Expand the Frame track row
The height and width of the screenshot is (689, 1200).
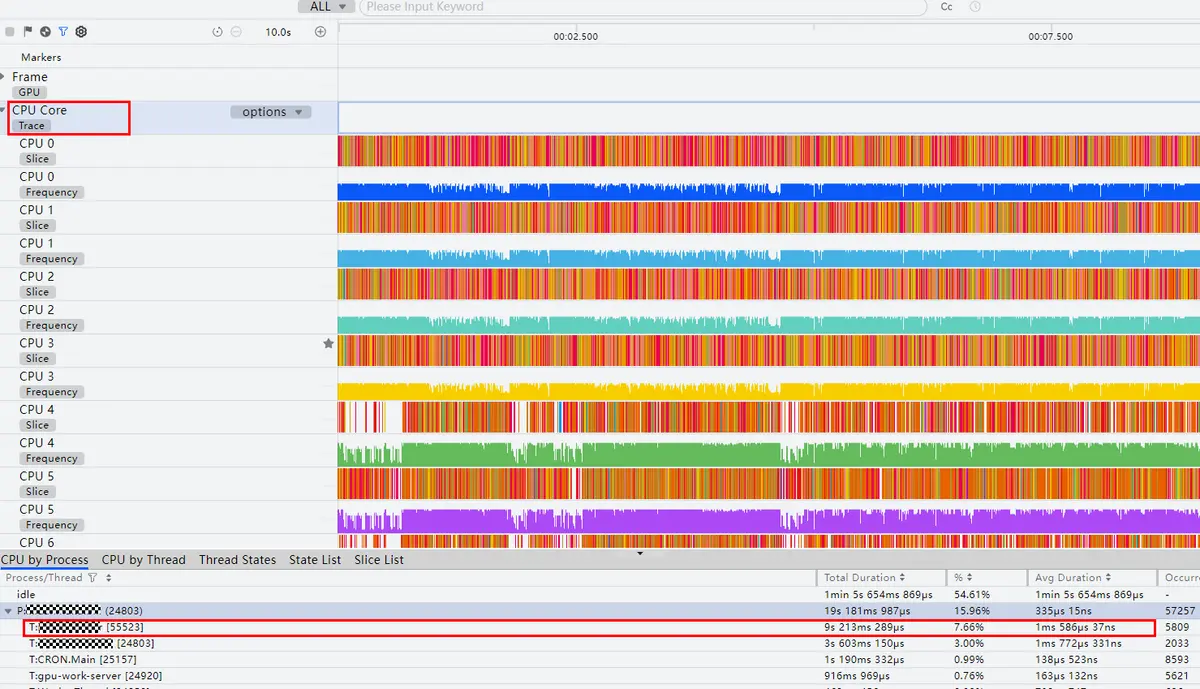[3, 77]
